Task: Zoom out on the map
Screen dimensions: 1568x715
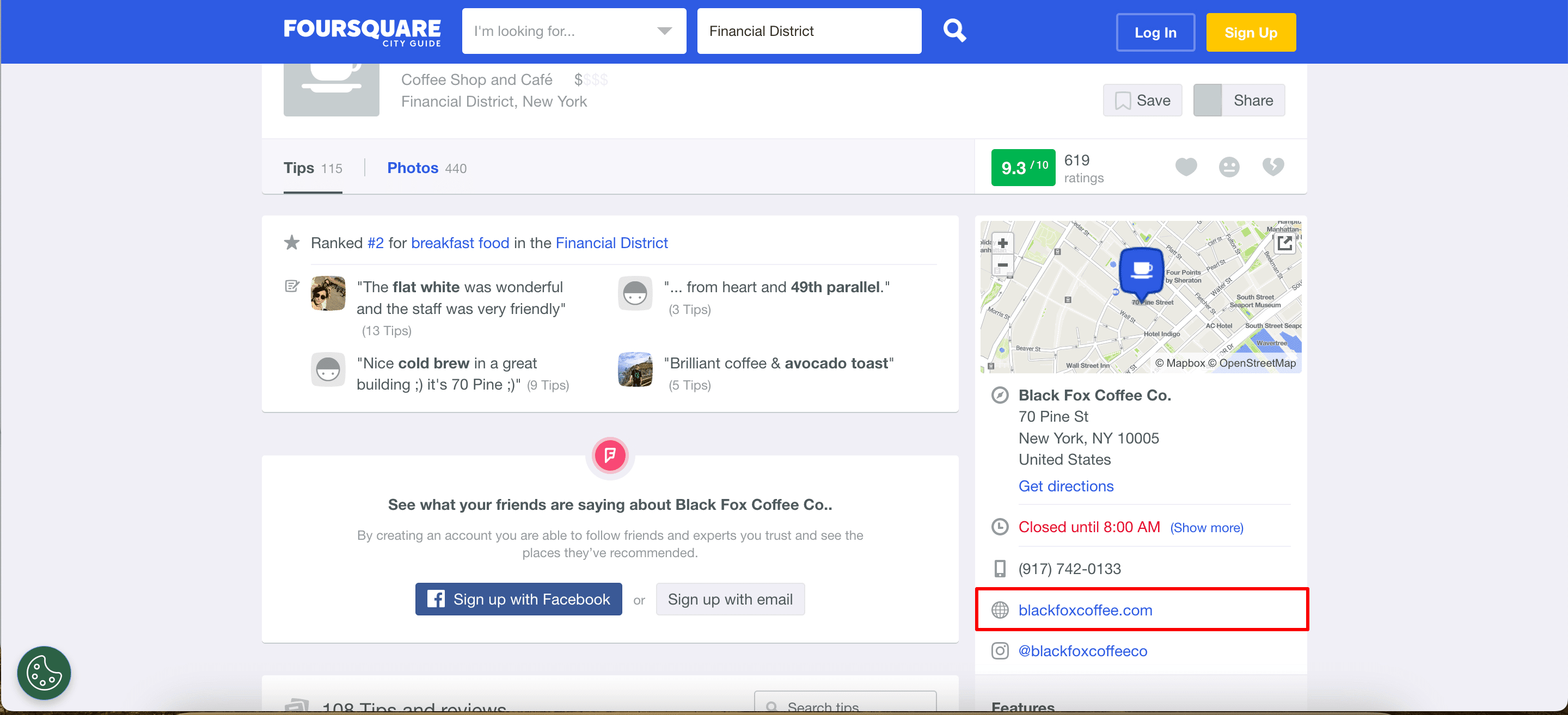Action: (1002, 264)
